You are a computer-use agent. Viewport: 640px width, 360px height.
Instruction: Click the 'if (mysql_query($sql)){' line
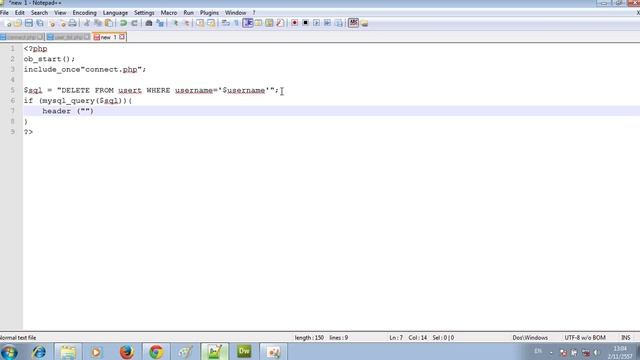78,100
